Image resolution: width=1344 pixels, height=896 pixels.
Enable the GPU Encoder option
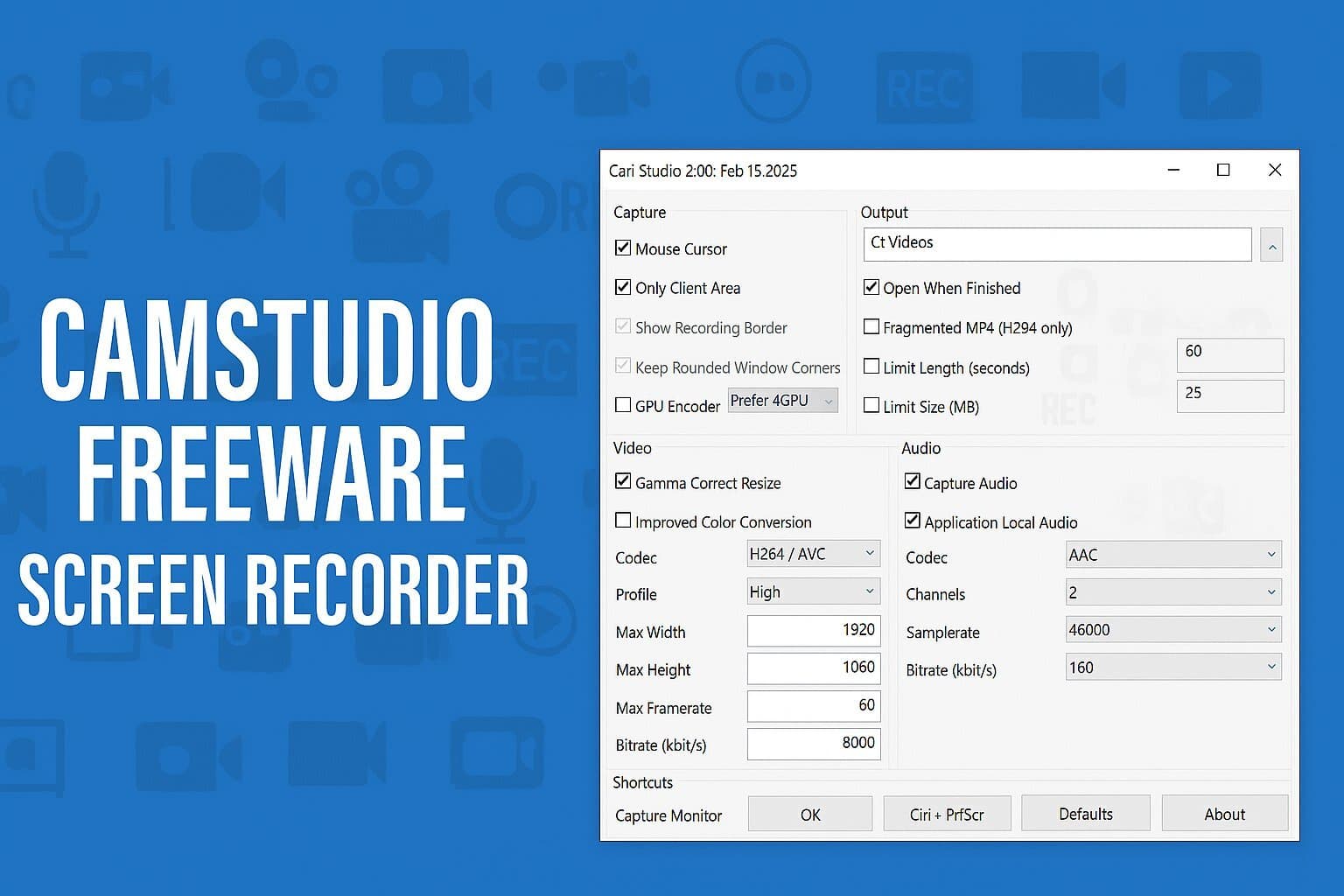point(623,404)
